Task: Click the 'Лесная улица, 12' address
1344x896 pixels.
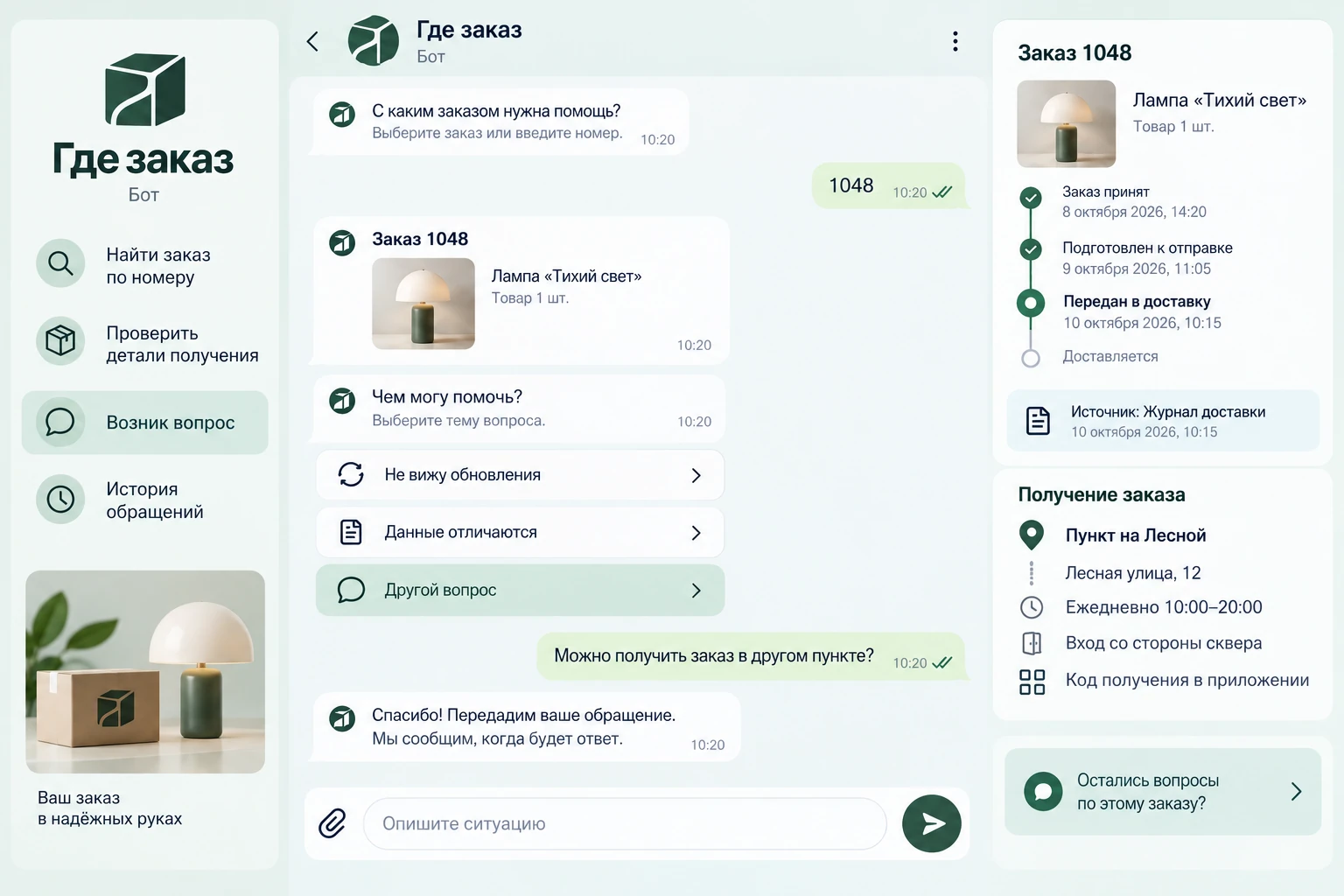Action: (x=1132, y=573)
